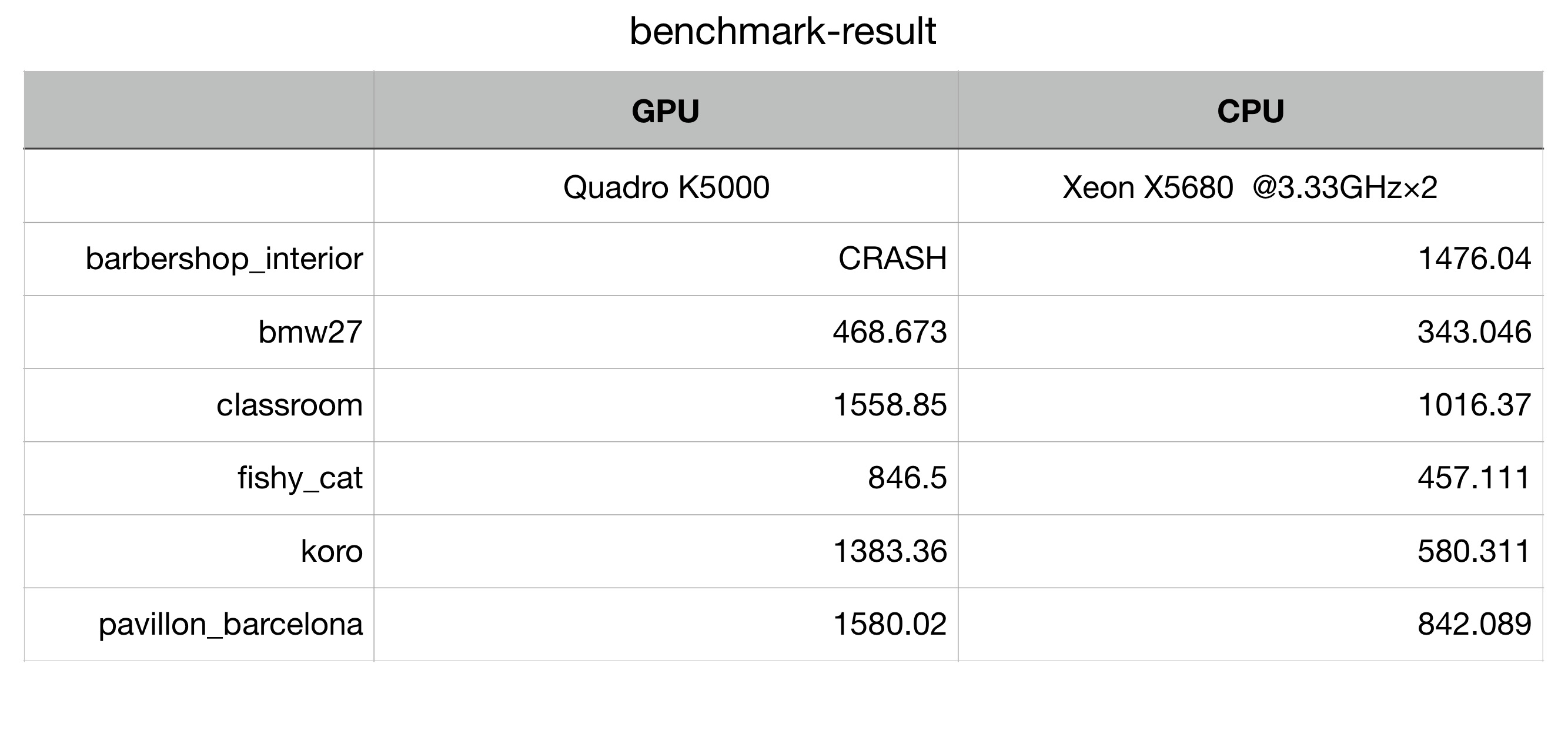Click the 1580.02 GPU cell

pyautogui.click(x=666, y=625)
